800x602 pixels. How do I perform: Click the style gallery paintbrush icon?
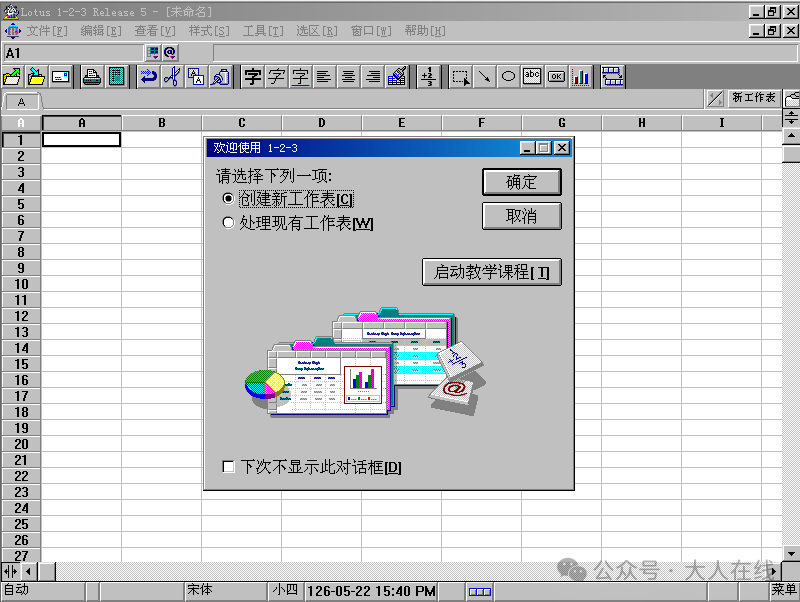[x=397, y=77]
